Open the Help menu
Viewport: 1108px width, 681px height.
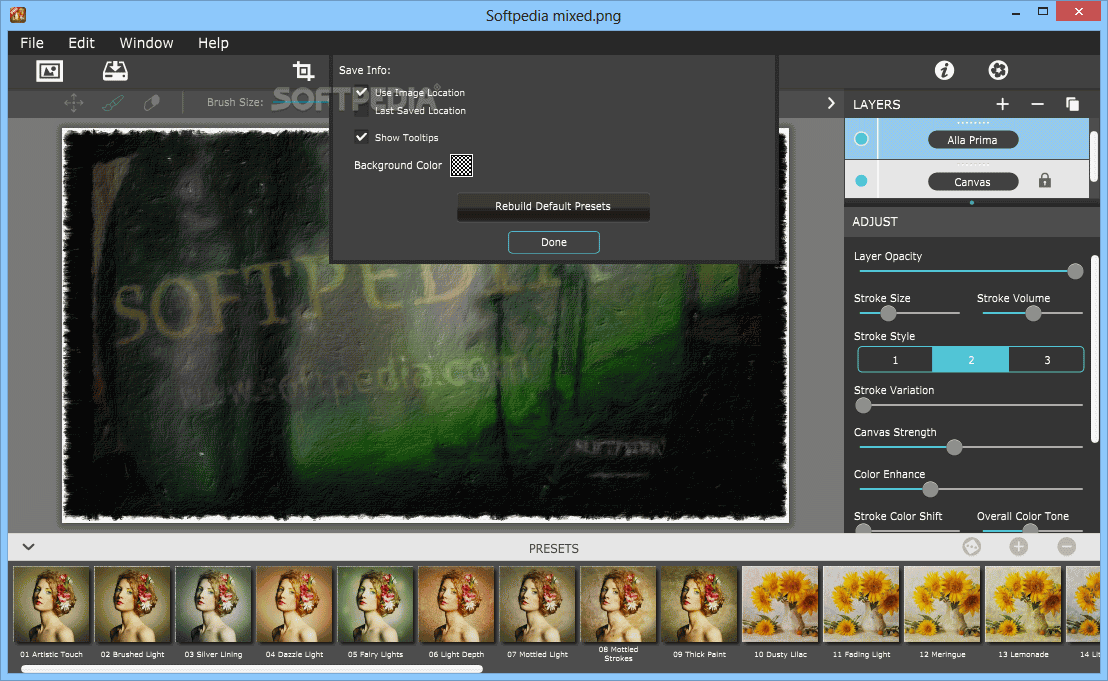pyautogui.click(x=213, y=43)
